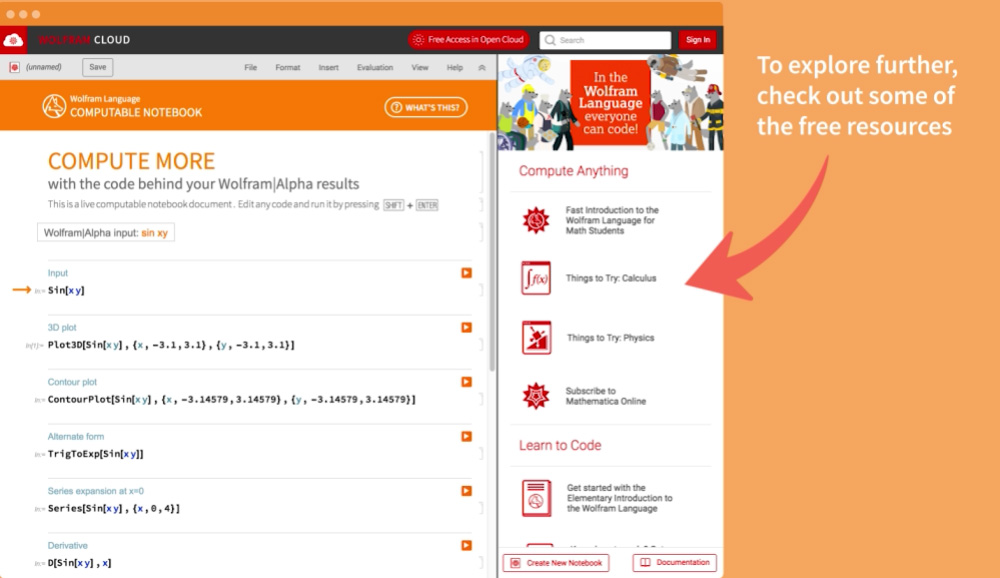1000x578 pixels.
Task: Click the Wolfram Language Computable Notebook logo
Action: [x=54, y=106]
